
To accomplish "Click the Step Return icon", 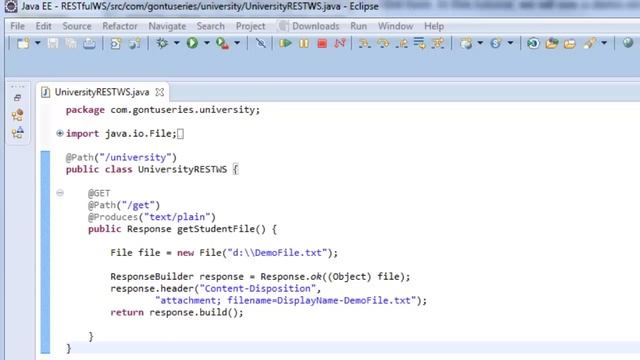I will pyautogui.click(x=401, y=43).
